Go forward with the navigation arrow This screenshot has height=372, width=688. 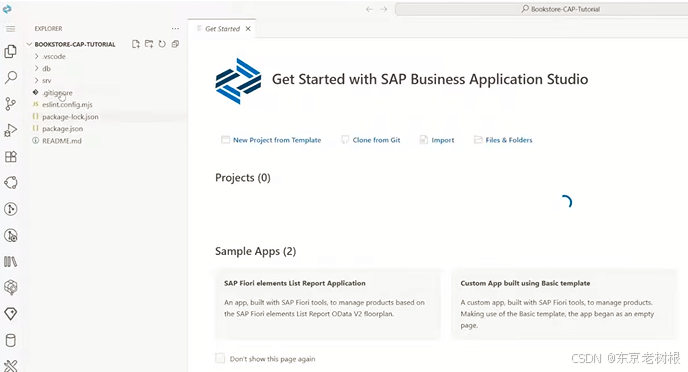[384, 9]
